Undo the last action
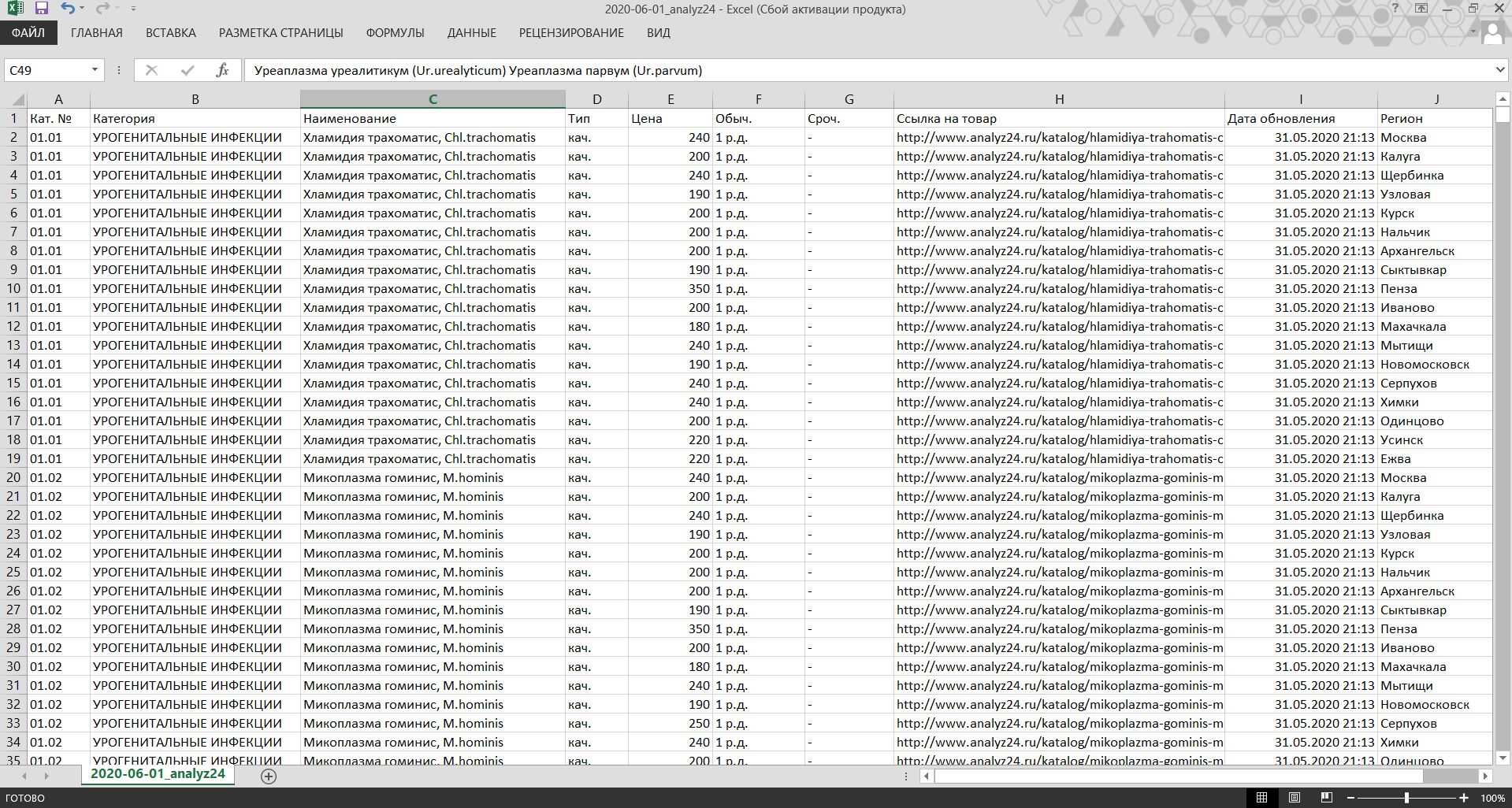The image size is (1512, 808). pyautogui.click(x=68, y=9)
